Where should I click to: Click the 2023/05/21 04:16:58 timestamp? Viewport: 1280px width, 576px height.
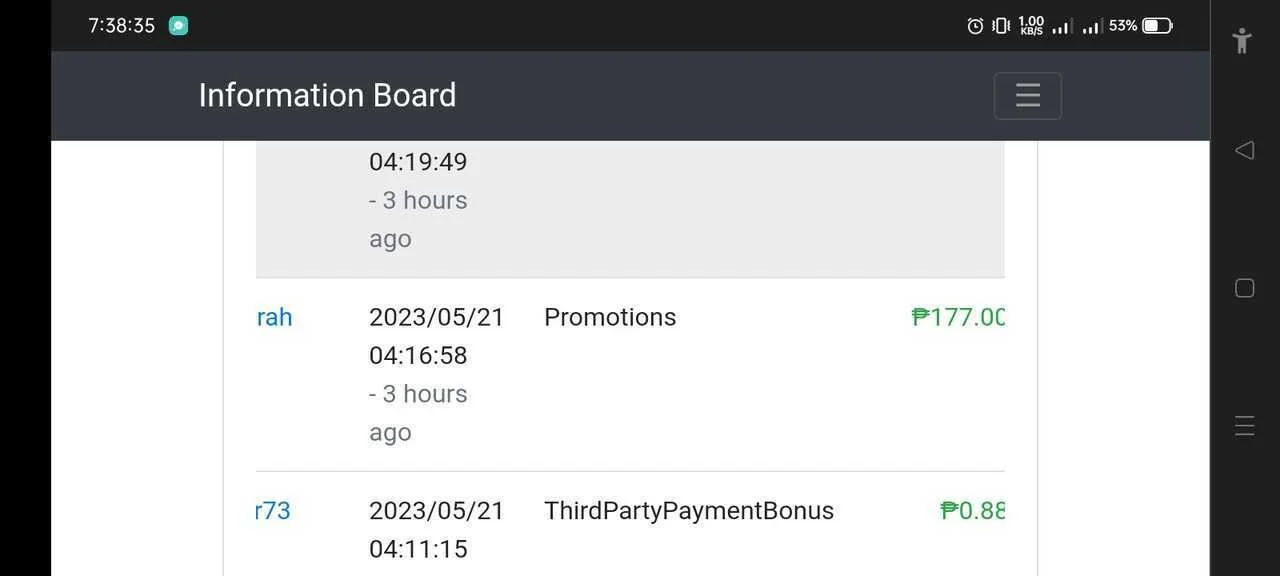pyautogui.click(x=437, y=336)
